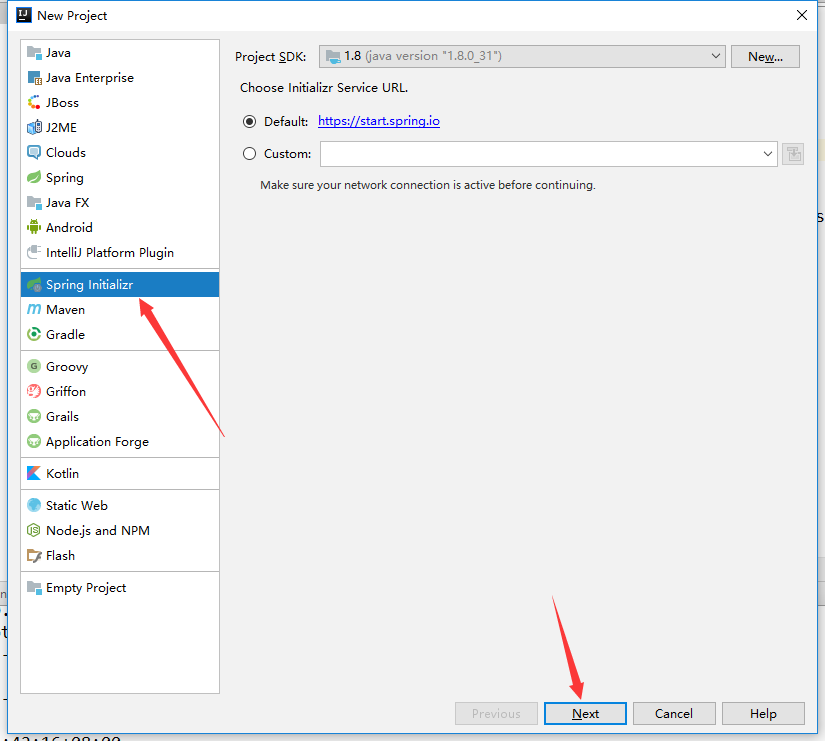Open Help for the New Project dialog
Screen dimensions: 825x741
763,714
